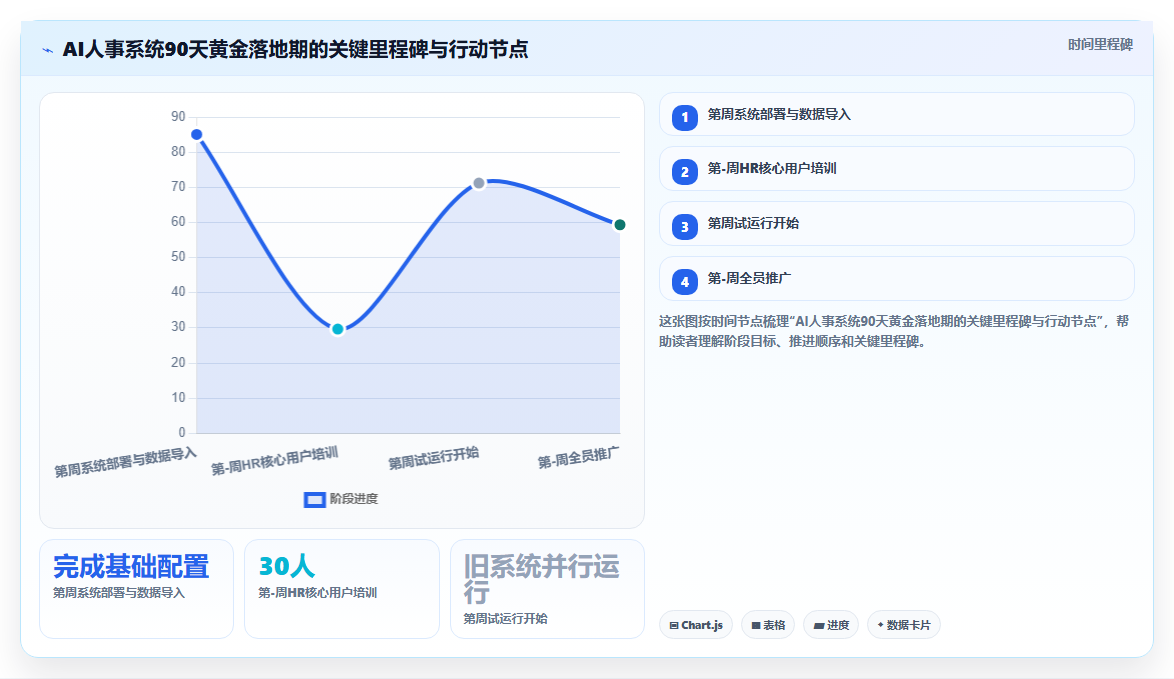The width and height of the screenshot is (1174, 679).
Task: Click the 数据卡片 tag
Action: (x=904, y=625)
